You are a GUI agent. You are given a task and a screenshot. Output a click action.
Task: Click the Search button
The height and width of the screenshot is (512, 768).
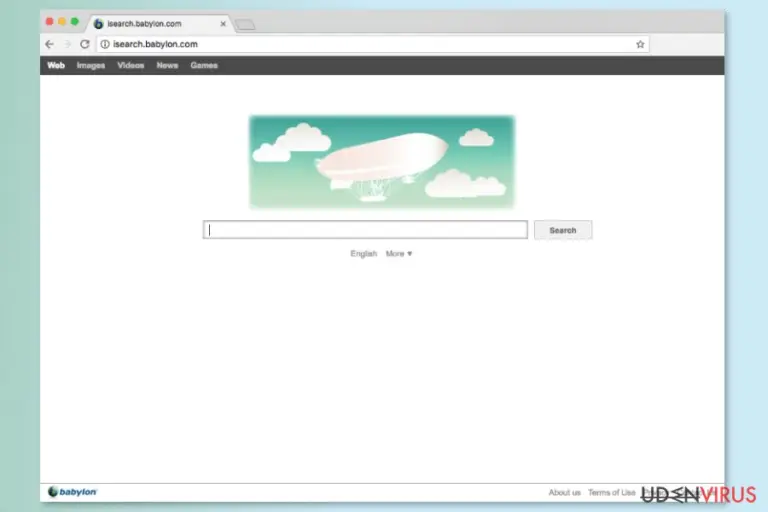pos(563,230)
